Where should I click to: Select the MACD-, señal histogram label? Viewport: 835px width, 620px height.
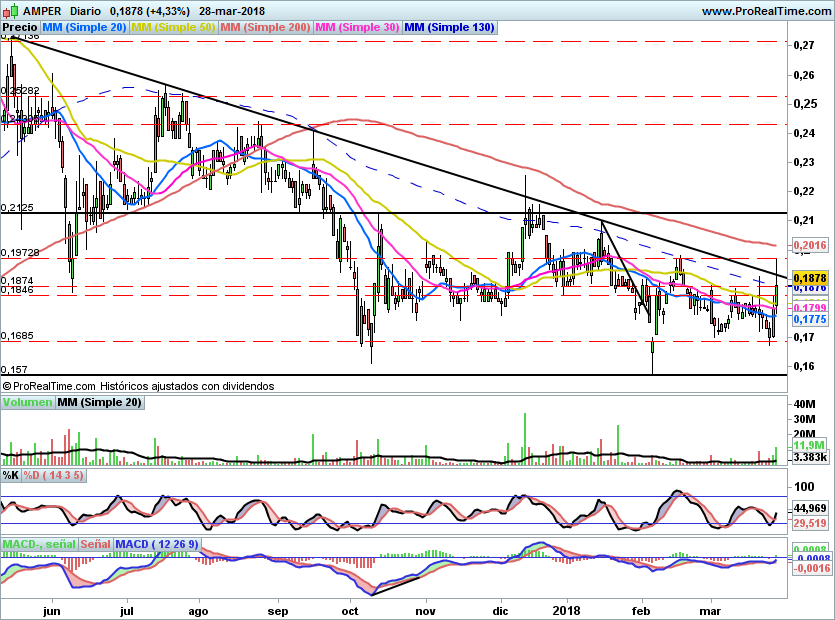[39, 544]
